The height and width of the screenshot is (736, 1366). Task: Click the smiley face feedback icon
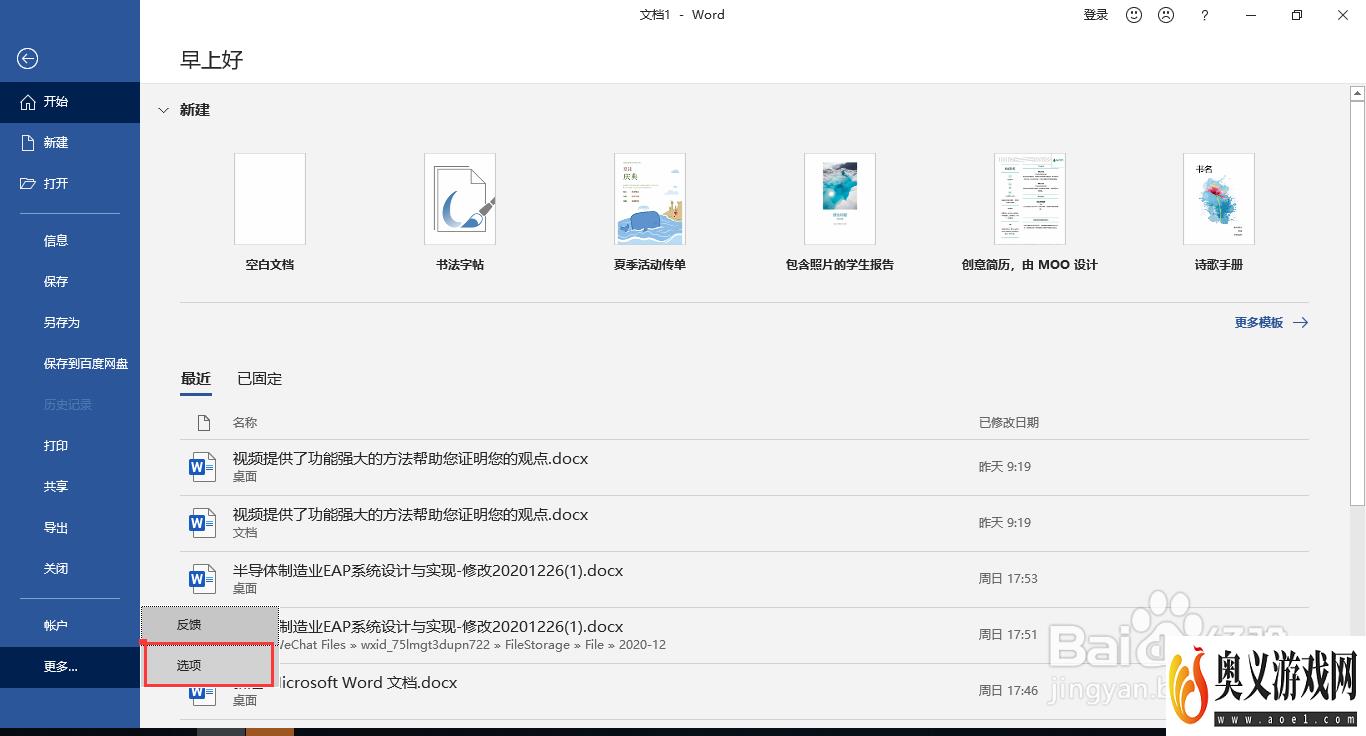coord(1134,15)
